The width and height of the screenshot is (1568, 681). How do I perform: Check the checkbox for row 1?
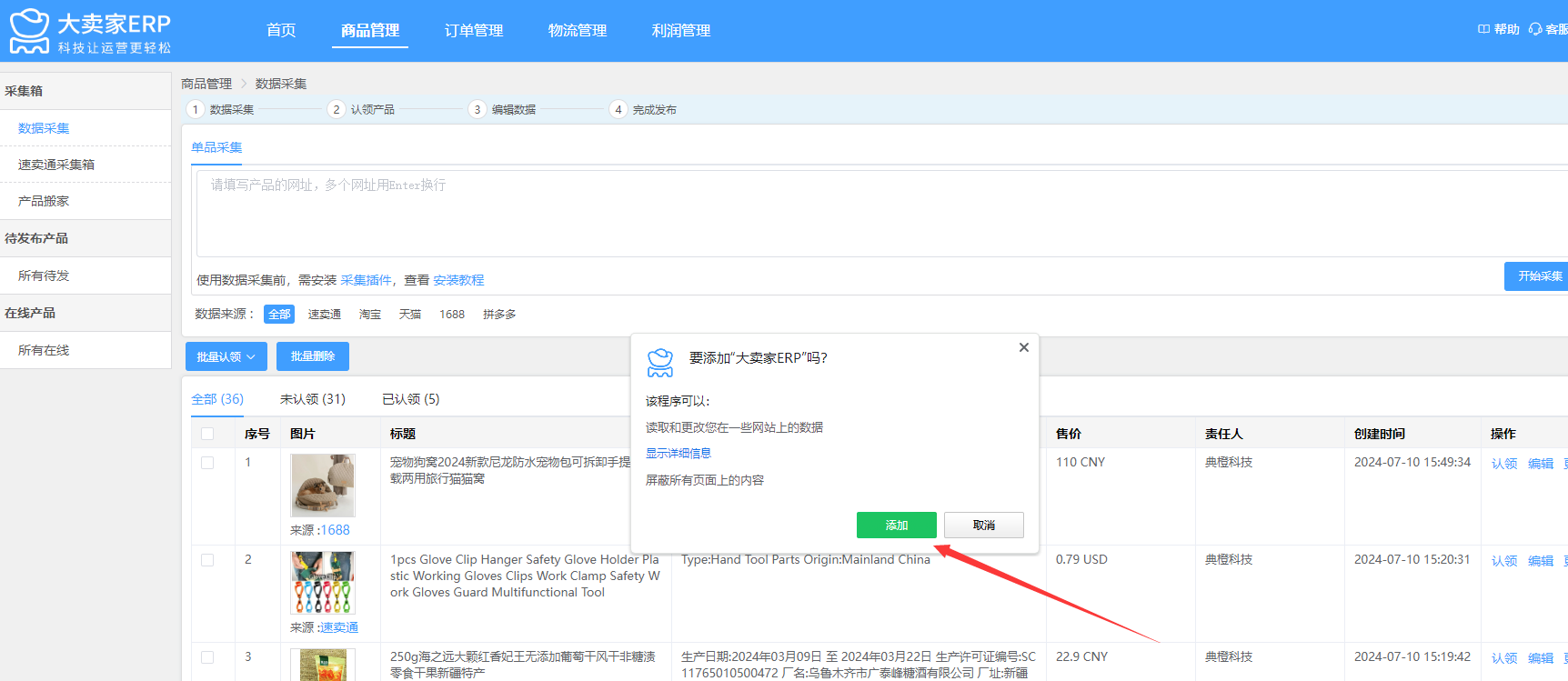[x=207, y=463]
